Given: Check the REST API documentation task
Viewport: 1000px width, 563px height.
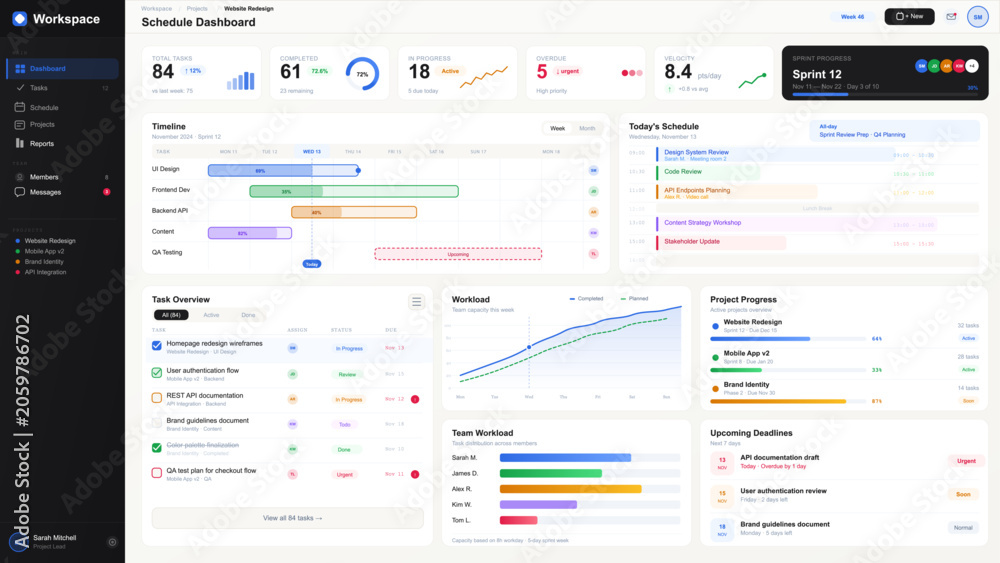Looking at the screenshot, I should (x=157, y=398).
